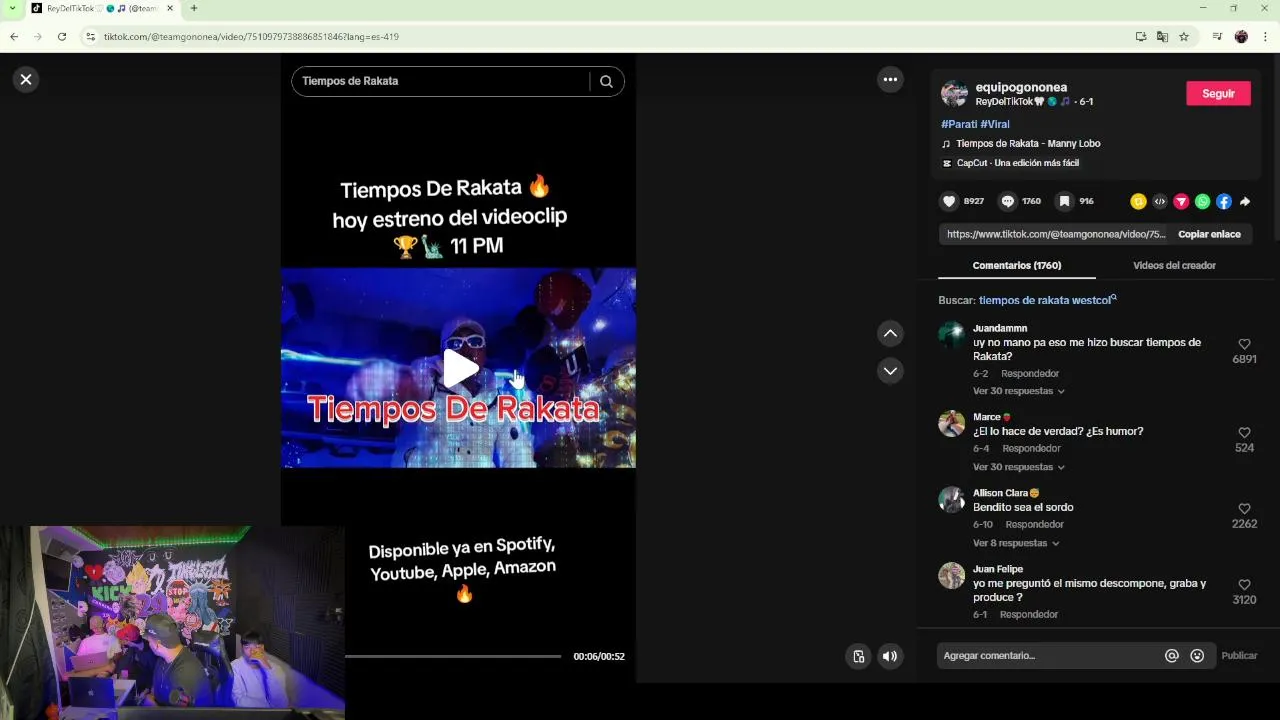Mute the video volume

tap(889, 656)
